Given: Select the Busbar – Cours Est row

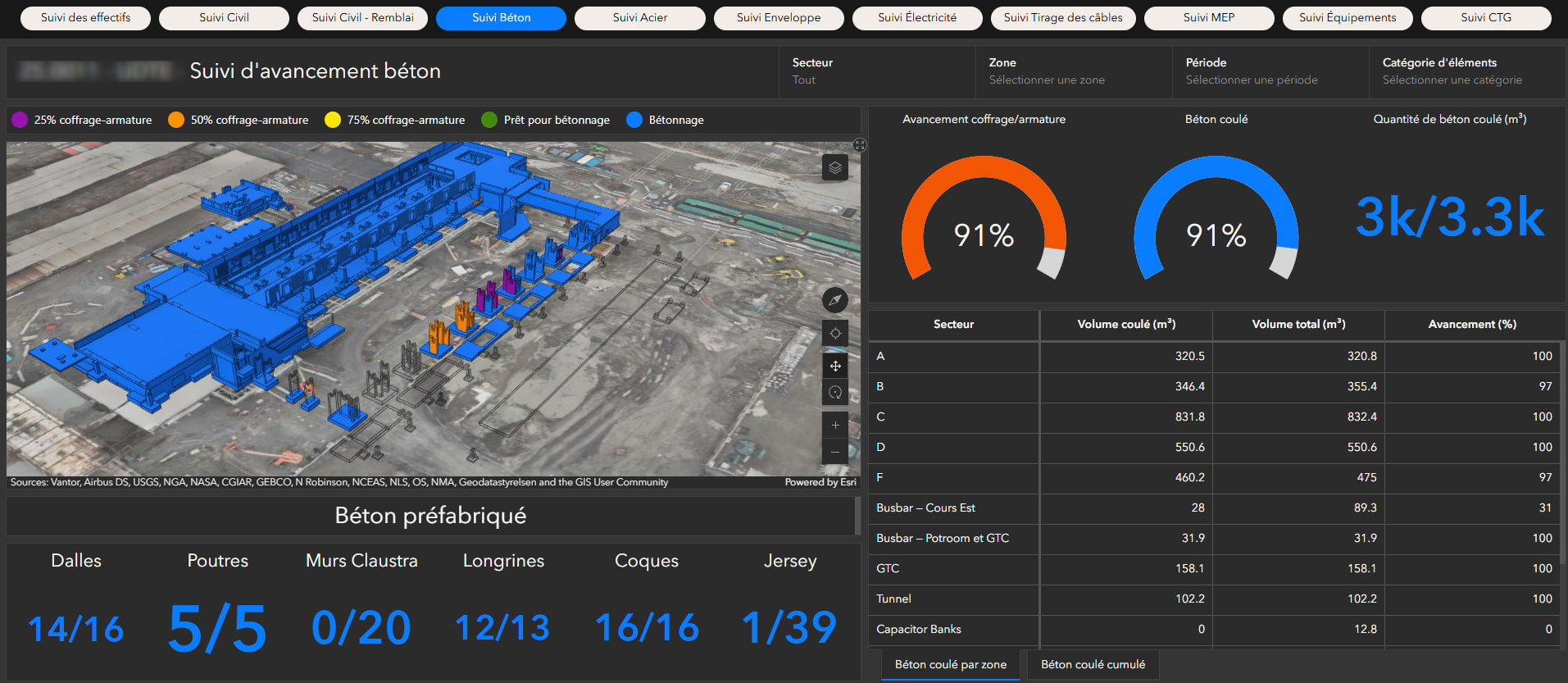Looking at the screenshot, I should click(x=1214, y=508).
